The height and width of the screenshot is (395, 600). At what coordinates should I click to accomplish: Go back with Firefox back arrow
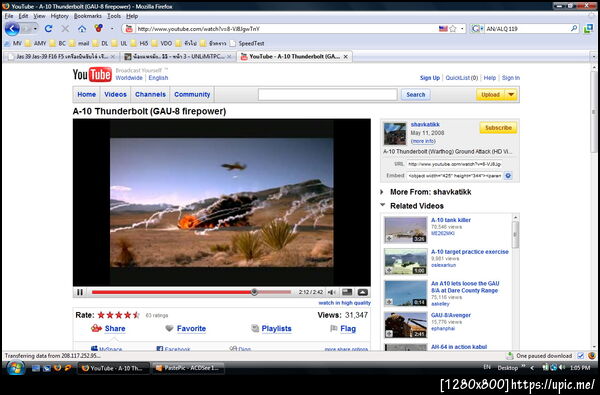point(12,29)
